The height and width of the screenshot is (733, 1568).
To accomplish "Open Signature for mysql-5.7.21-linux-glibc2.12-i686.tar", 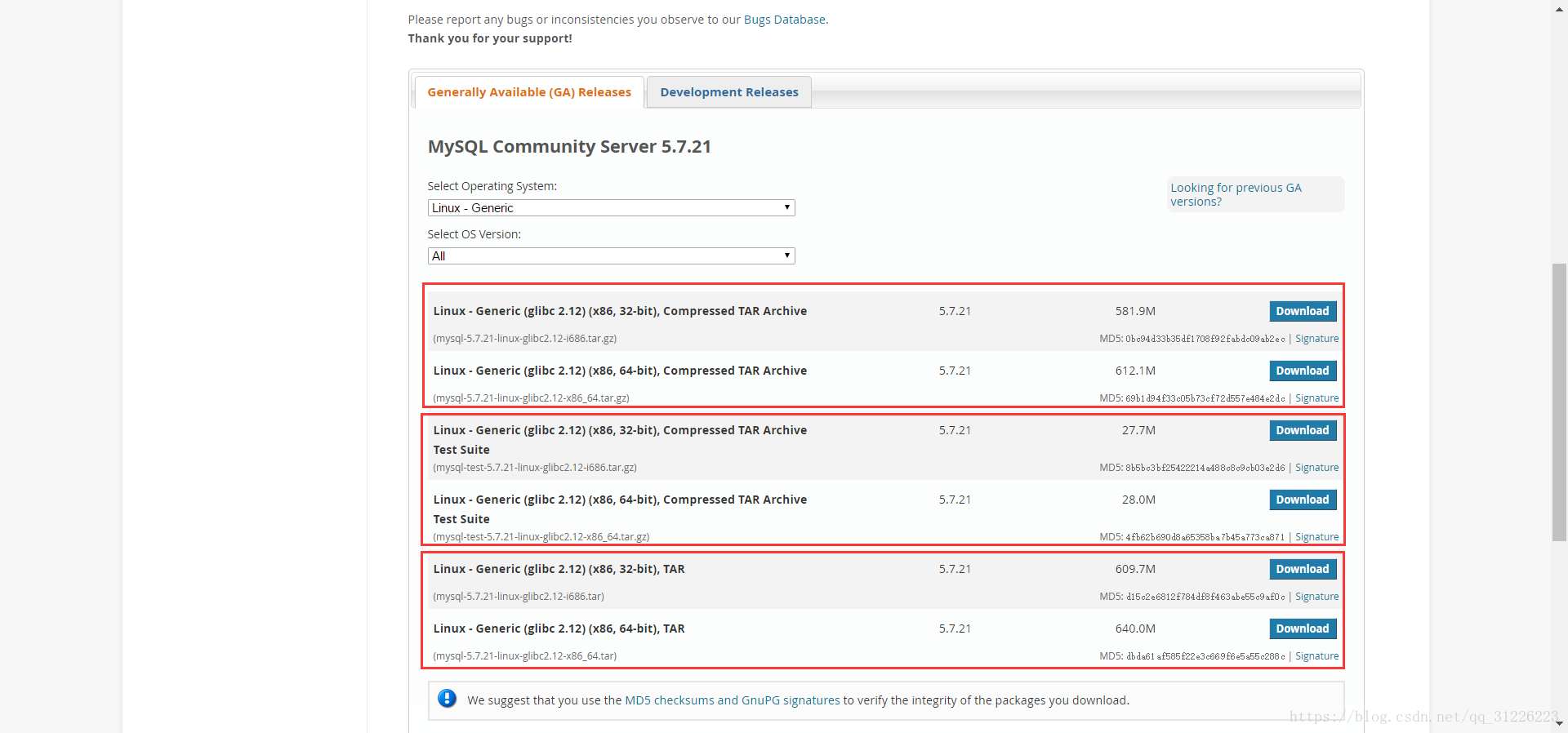I will click(1316, 597).
